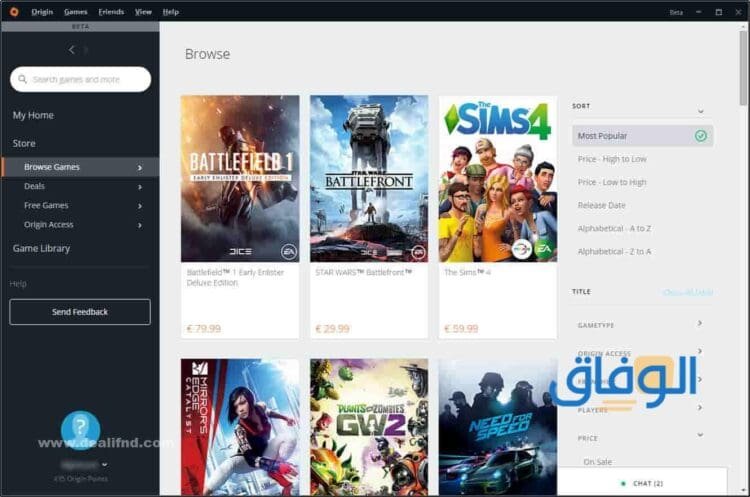This screenshot has width=750, height=497.
Task: Click the green chat status dot
Action: click(x=623, y=484)
